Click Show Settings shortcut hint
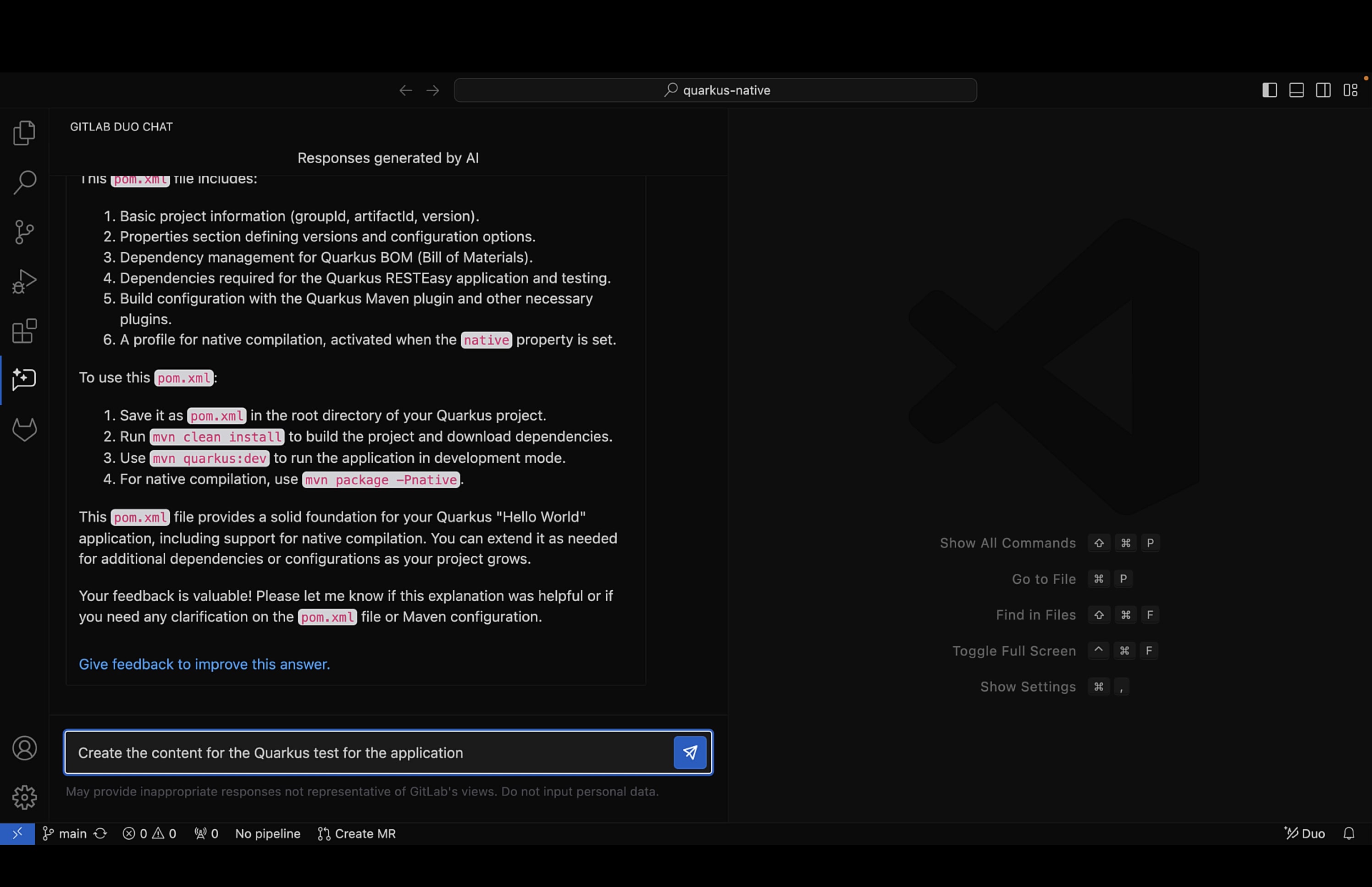The height and width of the screenshot is (887, 1372). pyautogui.click(x=1055, y=687)
